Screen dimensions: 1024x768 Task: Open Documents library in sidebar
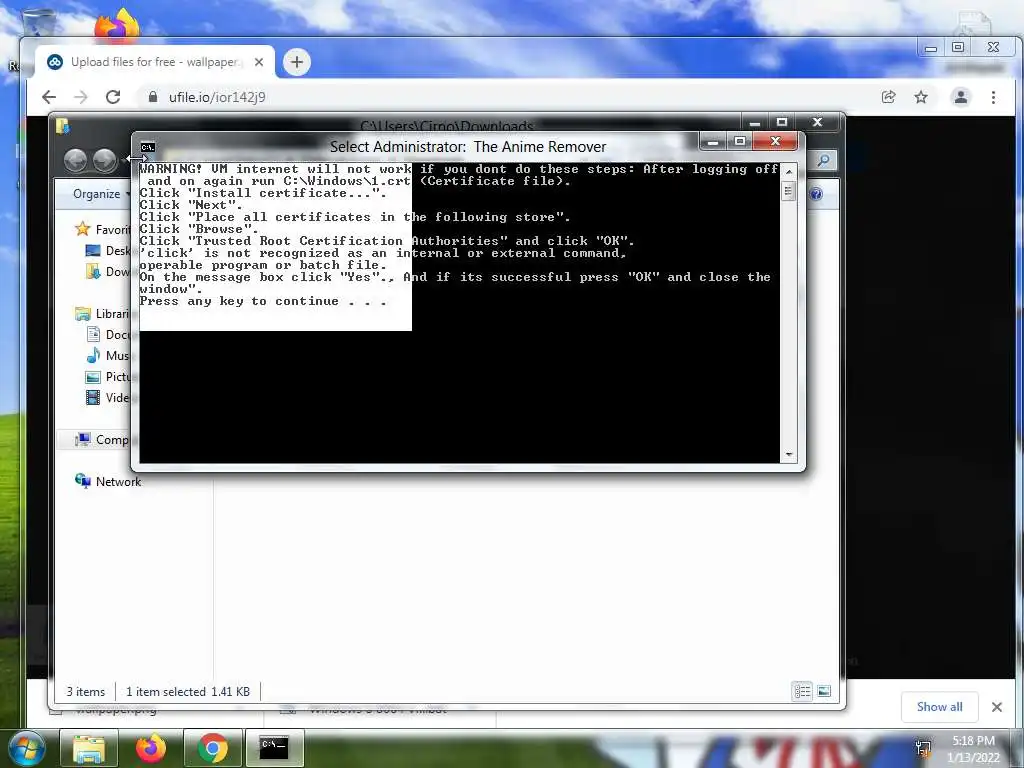pyautogui.click(x=108, y=335)
